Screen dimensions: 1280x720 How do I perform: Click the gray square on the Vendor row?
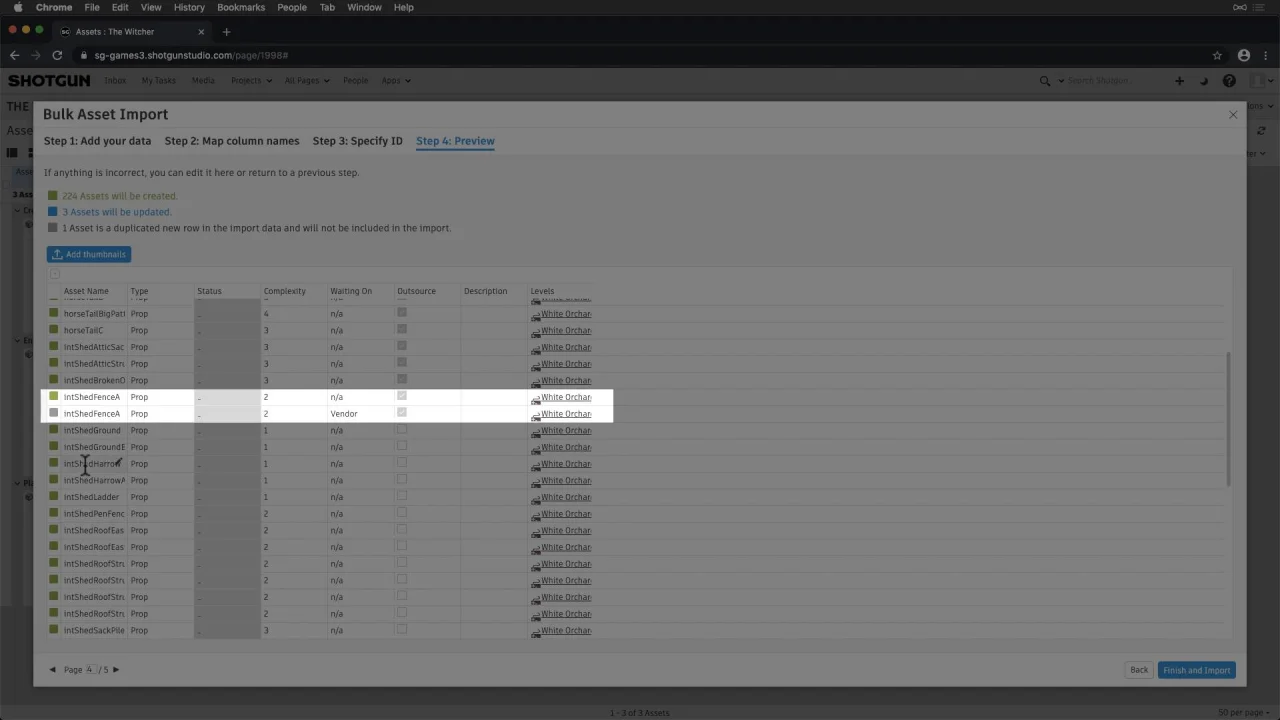(x=54, y=413)
